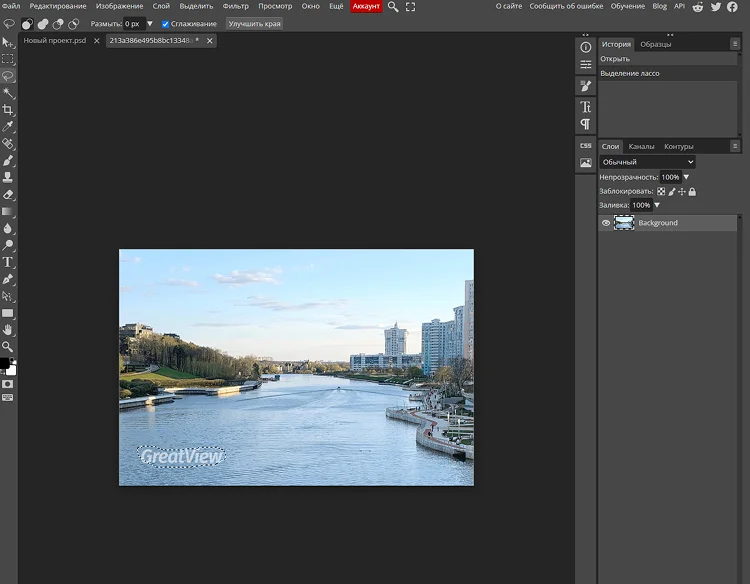Toggle lock transparent pixels
Screen dimensions: 750x584
[x=661, y=191]
